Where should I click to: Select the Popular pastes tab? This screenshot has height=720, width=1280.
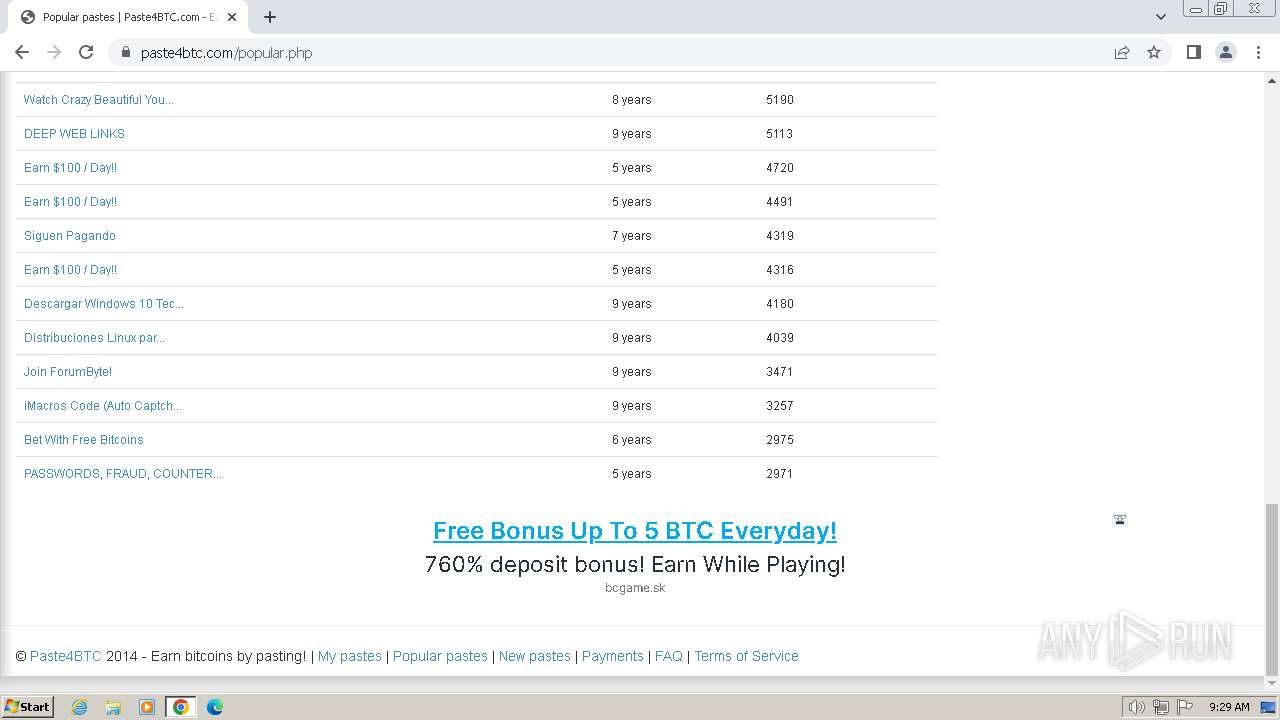[x=128, y=17]
